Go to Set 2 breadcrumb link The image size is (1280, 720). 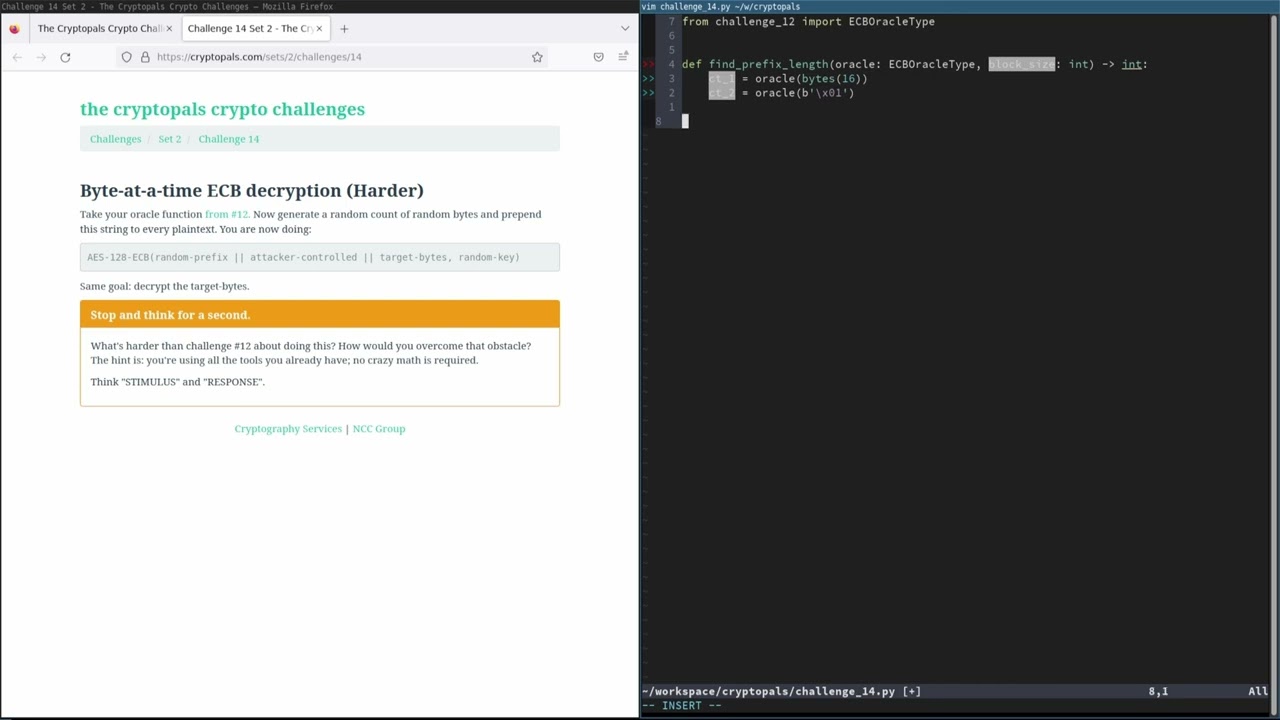(x=170, y=139)
